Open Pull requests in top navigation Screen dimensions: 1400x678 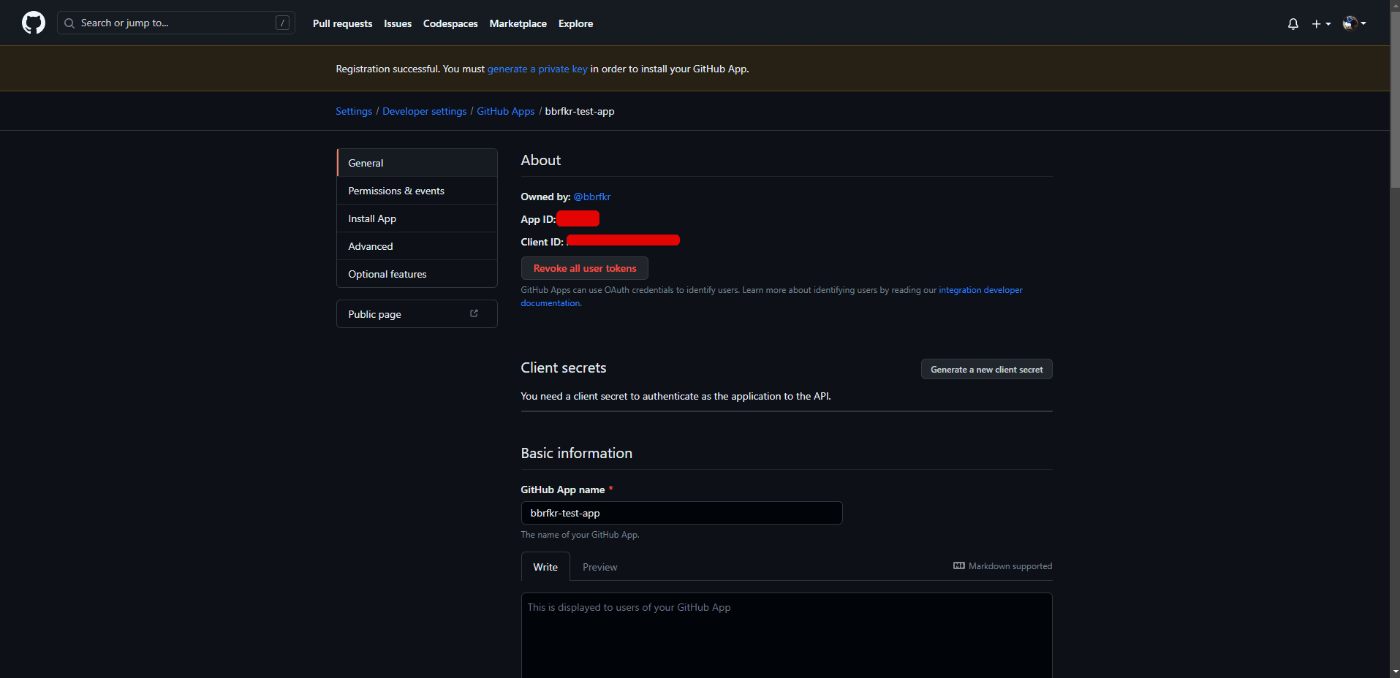pos(342,24)
